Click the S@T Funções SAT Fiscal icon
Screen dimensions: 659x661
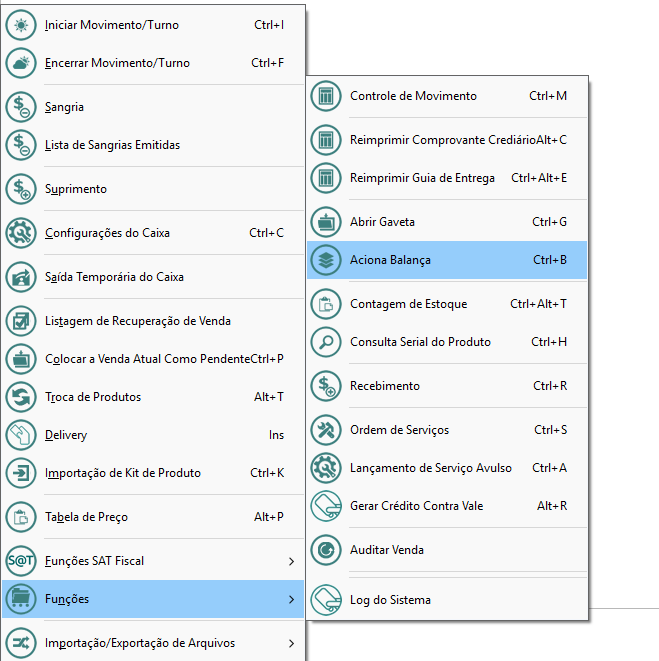coord(21,561)
